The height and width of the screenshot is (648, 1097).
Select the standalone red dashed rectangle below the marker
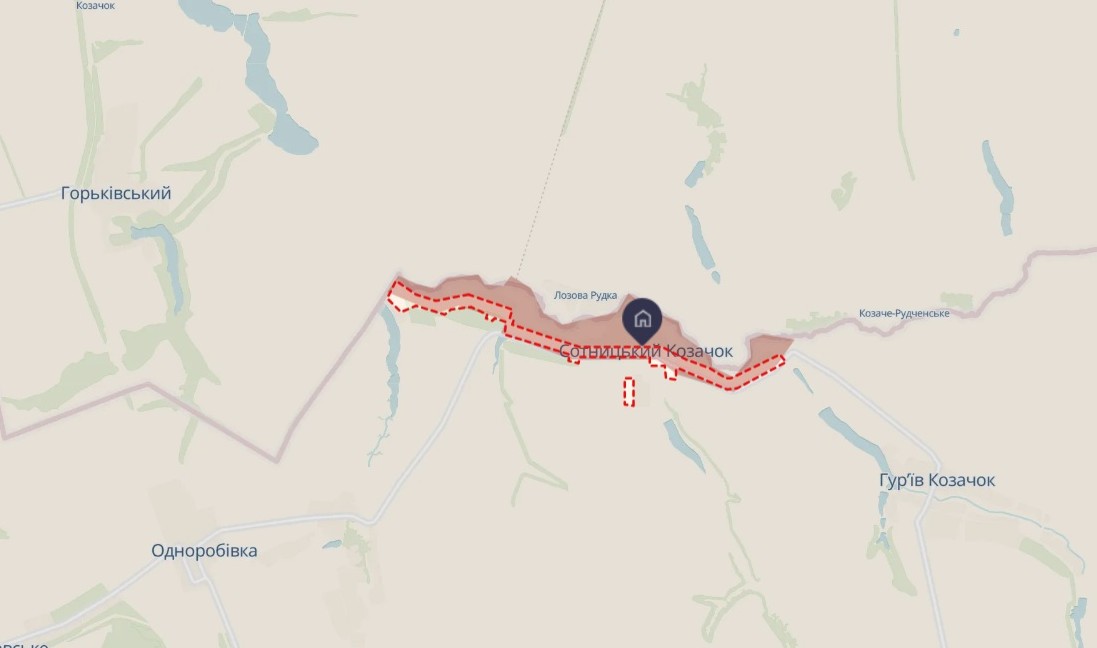tap(629, 392)
